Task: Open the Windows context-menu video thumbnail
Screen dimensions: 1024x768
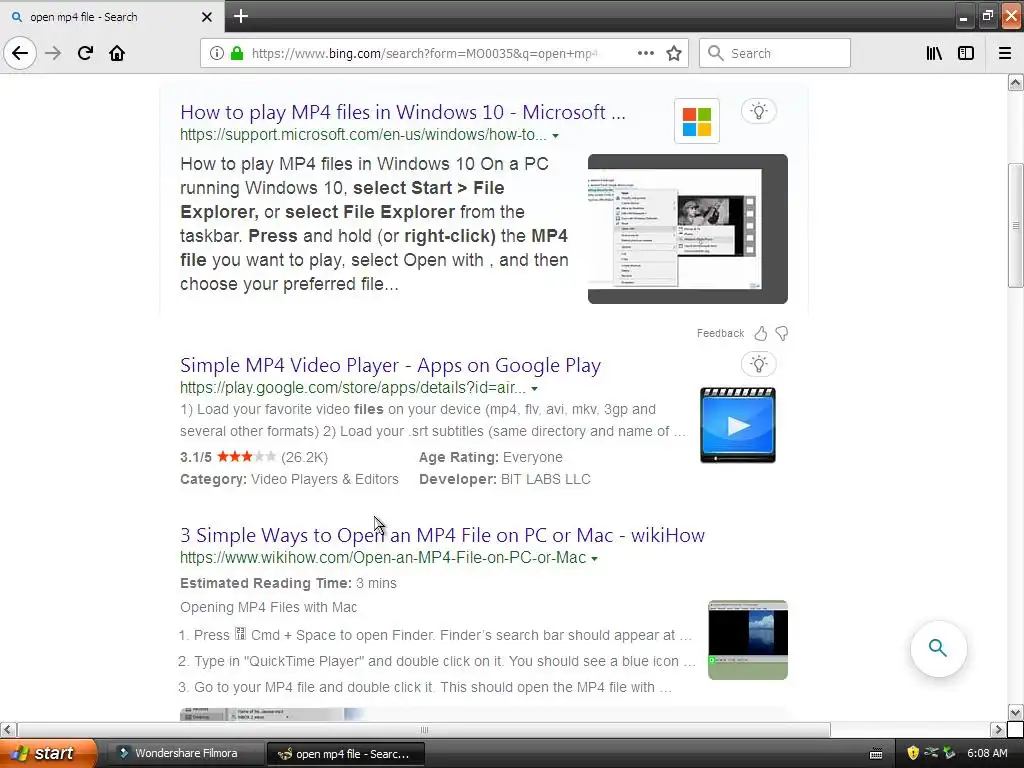Action: pos(688,229)
